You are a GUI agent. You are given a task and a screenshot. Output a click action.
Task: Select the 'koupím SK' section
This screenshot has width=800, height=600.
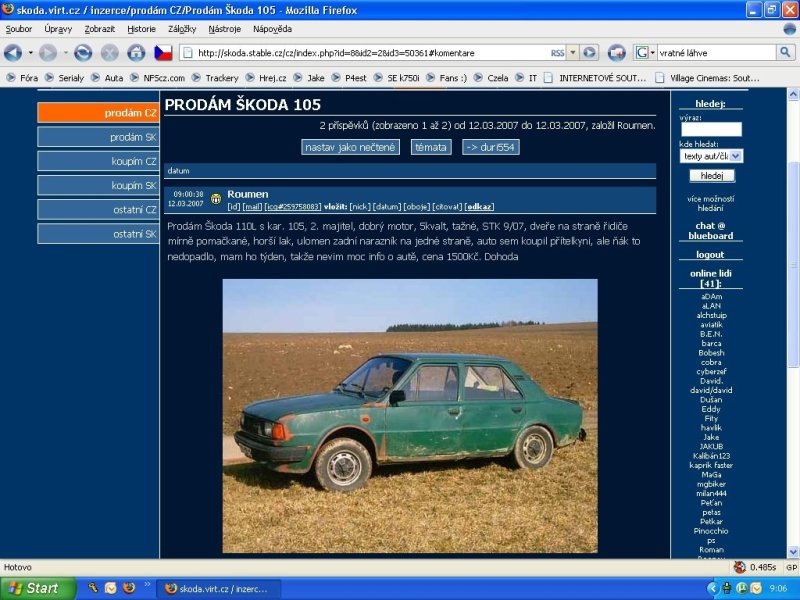(x=98, y=185)
